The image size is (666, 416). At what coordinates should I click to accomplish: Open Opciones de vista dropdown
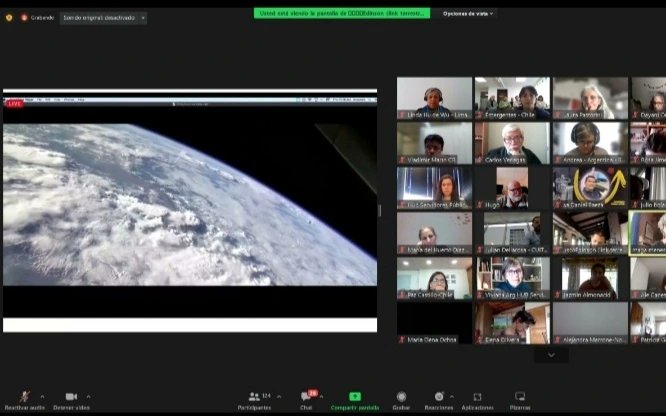tap(468, 14)
